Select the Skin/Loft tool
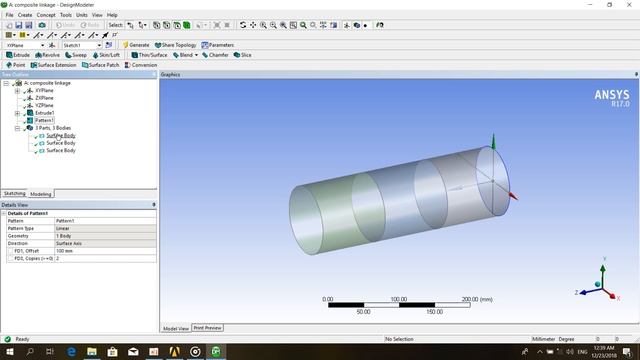 point(106,55)
